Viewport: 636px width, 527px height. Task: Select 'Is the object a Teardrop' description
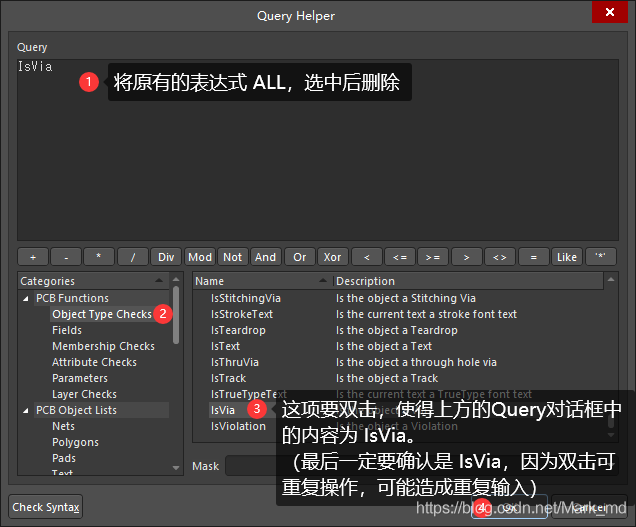coord(397,330)
